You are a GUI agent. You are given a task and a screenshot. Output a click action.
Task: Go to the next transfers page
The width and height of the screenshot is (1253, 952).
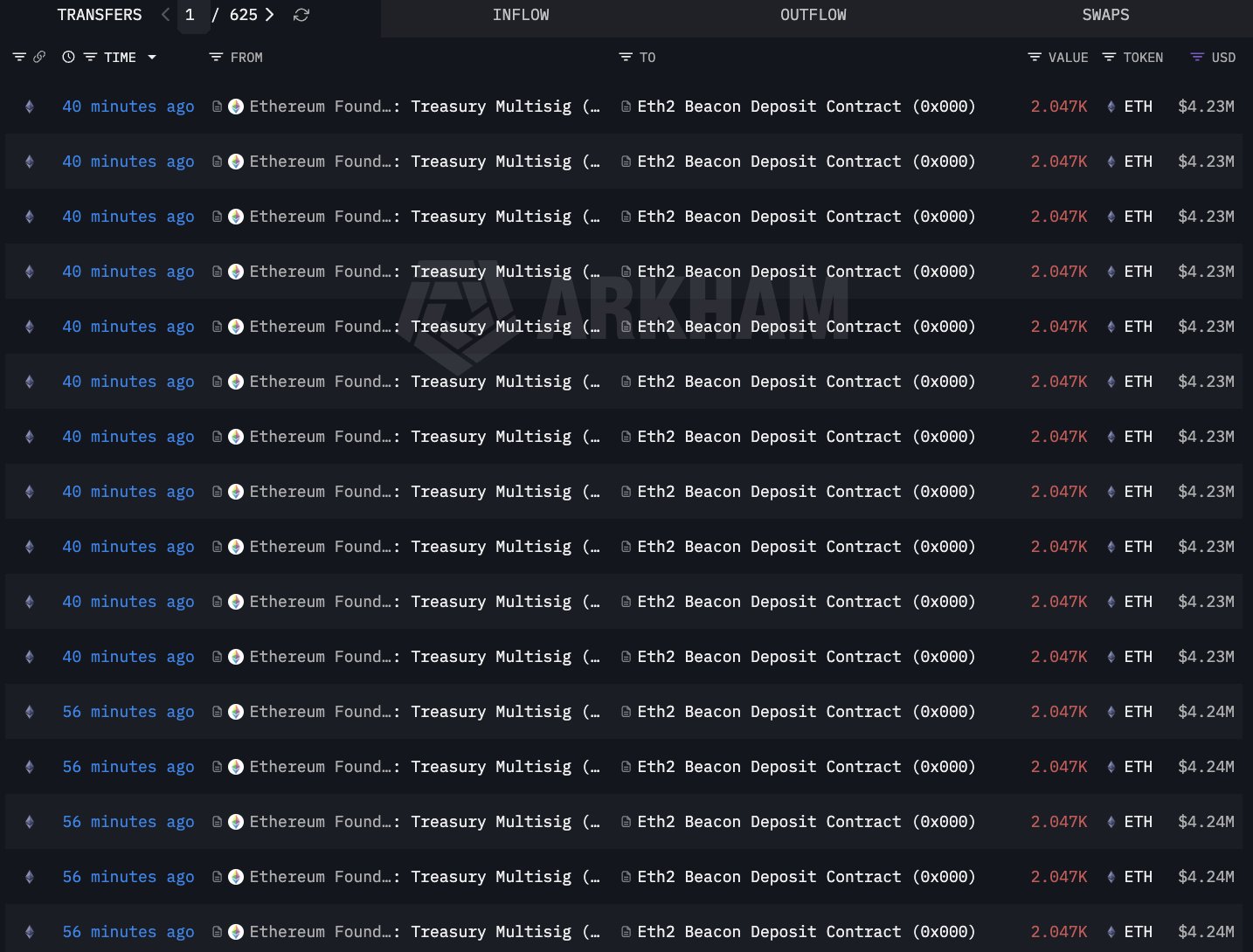click(270, 15)
